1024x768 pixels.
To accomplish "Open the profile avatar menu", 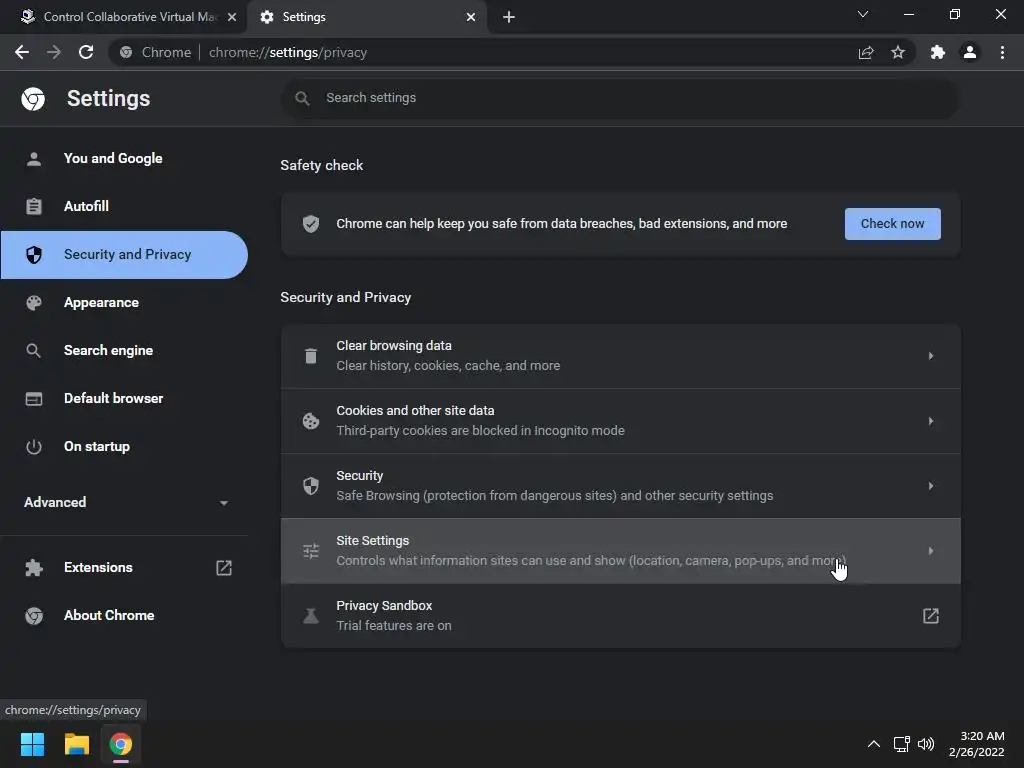I will click(970, 52).
